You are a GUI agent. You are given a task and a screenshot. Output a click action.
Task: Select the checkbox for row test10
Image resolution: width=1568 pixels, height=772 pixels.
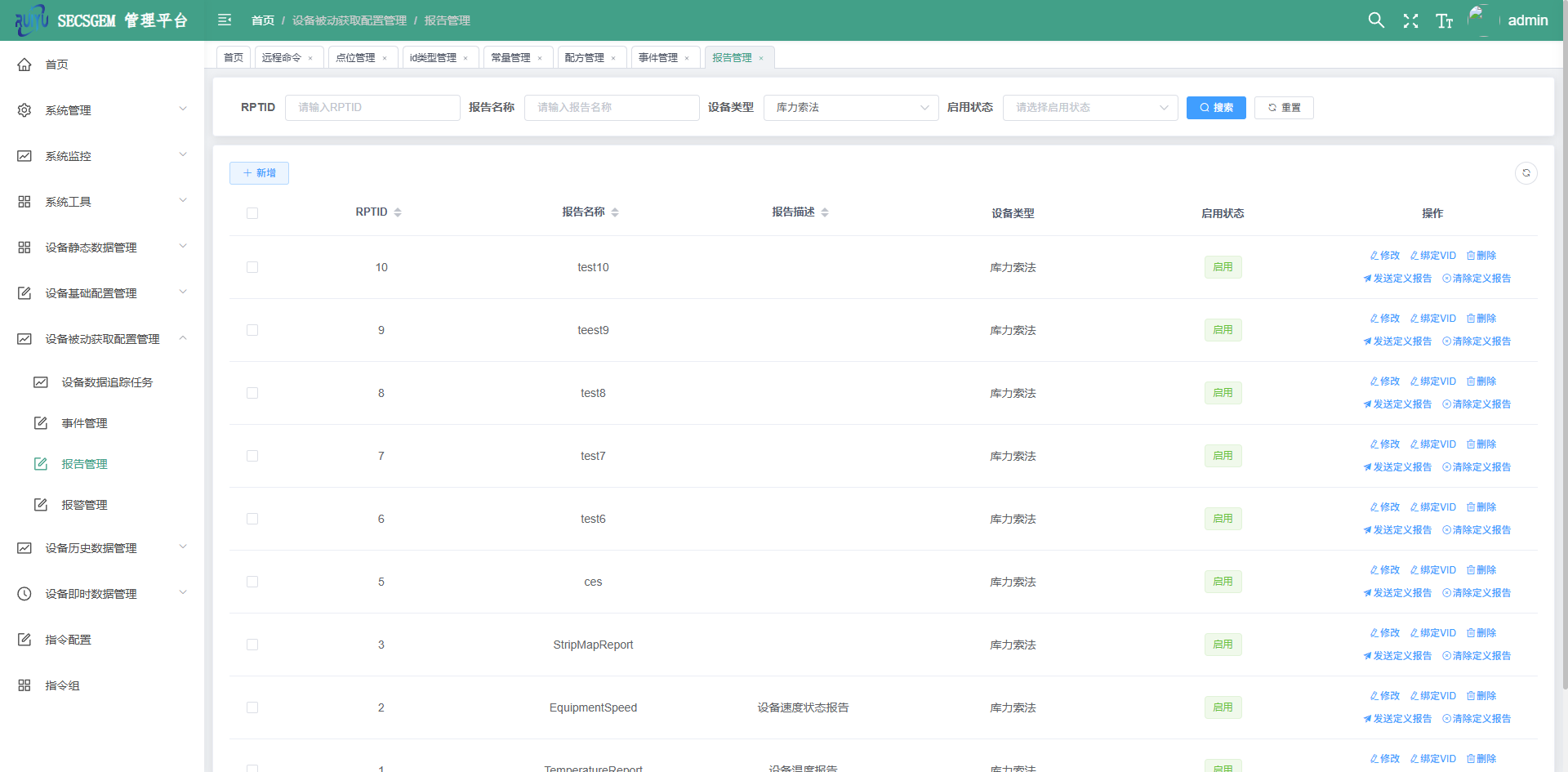point(252,267)
